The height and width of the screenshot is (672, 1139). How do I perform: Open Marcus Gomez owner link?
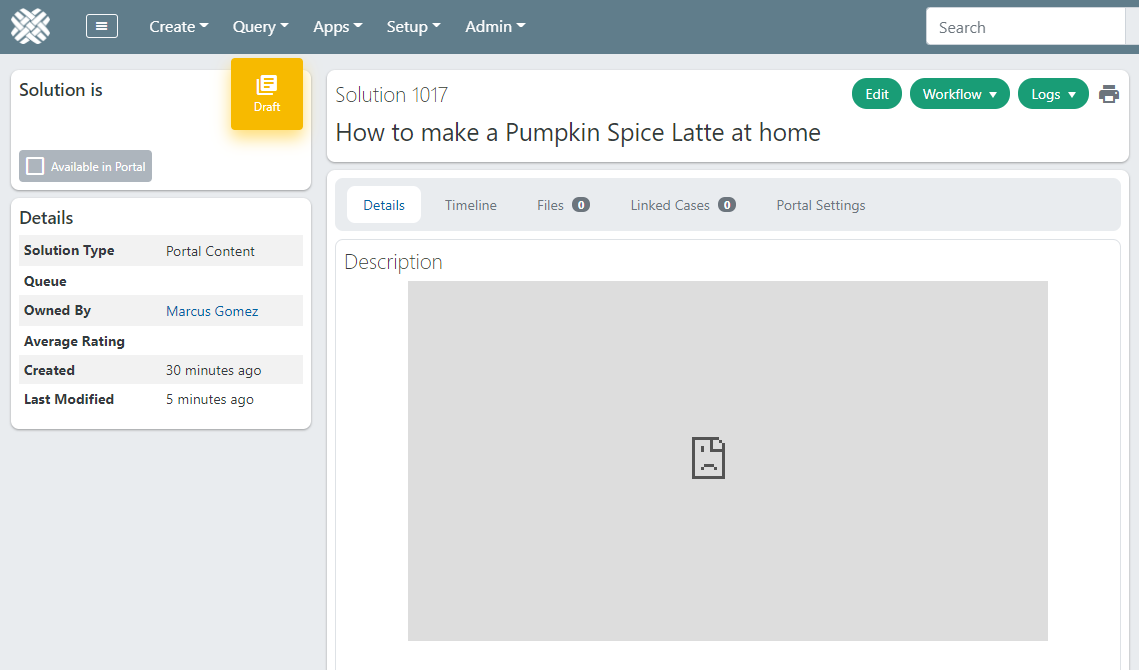(x=212, y=311)
